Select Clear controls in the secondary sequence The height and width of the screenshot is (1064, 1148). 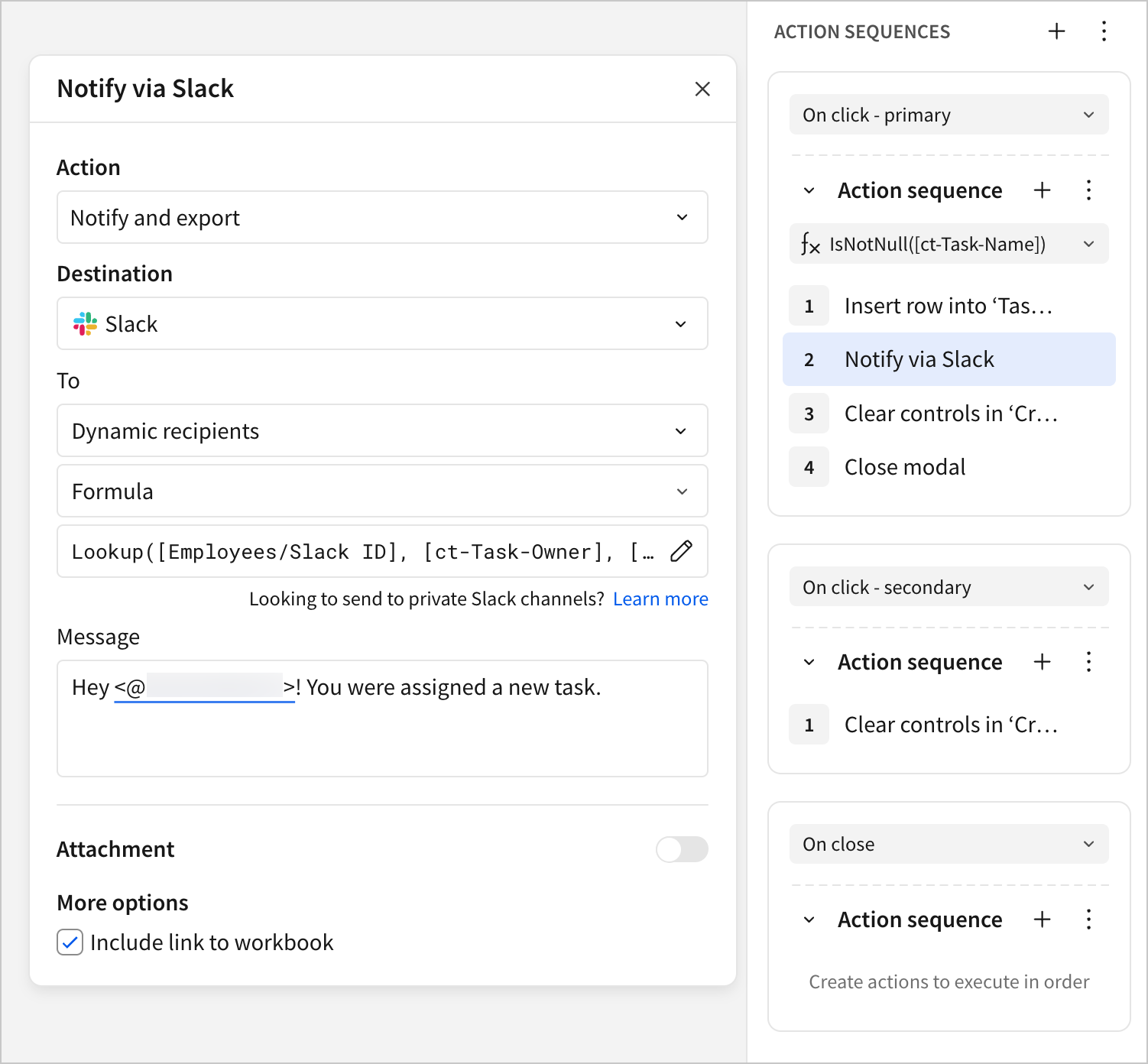click(x=949, y=725)
